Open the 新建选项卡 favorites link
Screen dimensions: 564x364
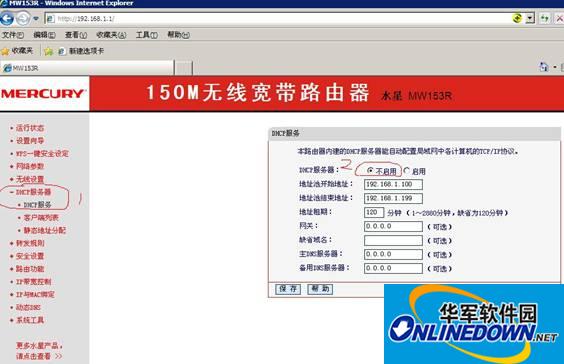click(81, 51)
